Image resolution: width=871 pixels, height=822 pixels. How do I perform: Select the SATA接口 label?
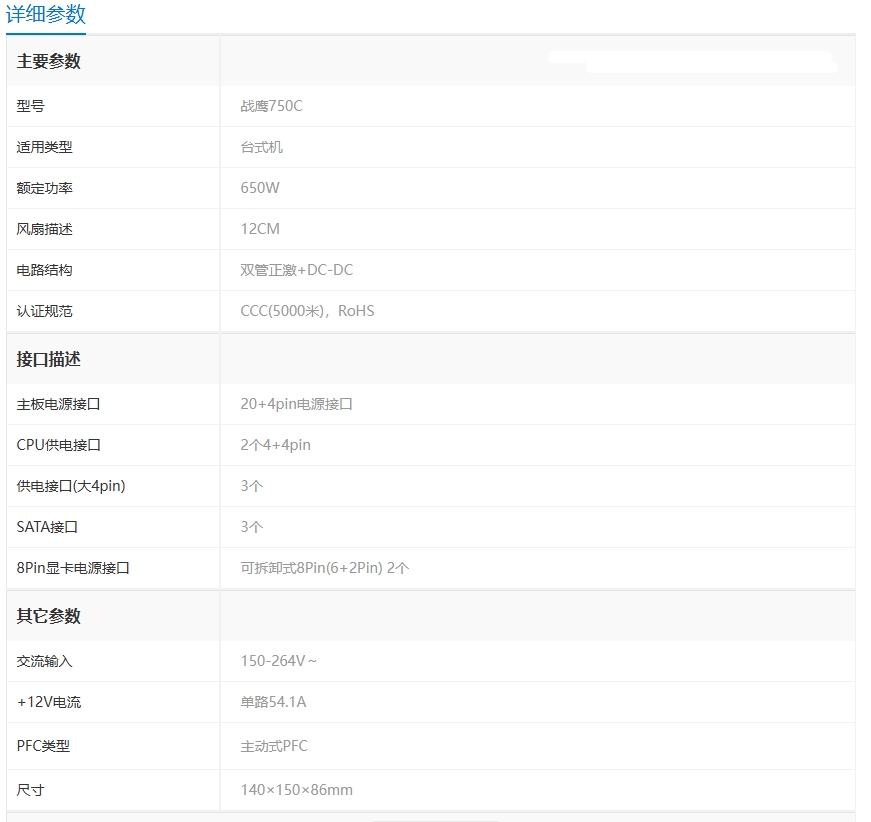pyautogui.click(x=47, y=527)
